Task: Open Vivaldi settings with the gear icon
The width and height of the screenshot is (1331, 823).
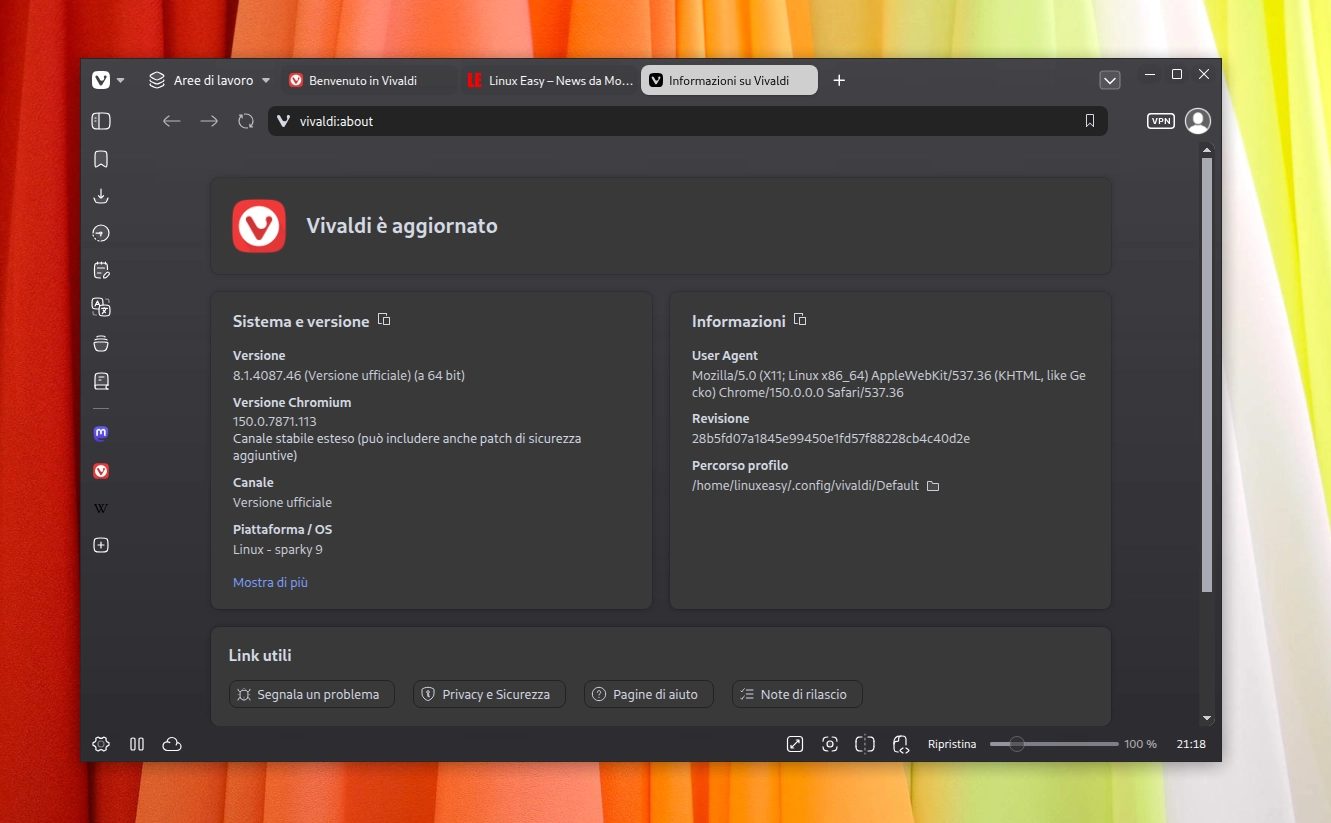Action: tap(101, 744)
